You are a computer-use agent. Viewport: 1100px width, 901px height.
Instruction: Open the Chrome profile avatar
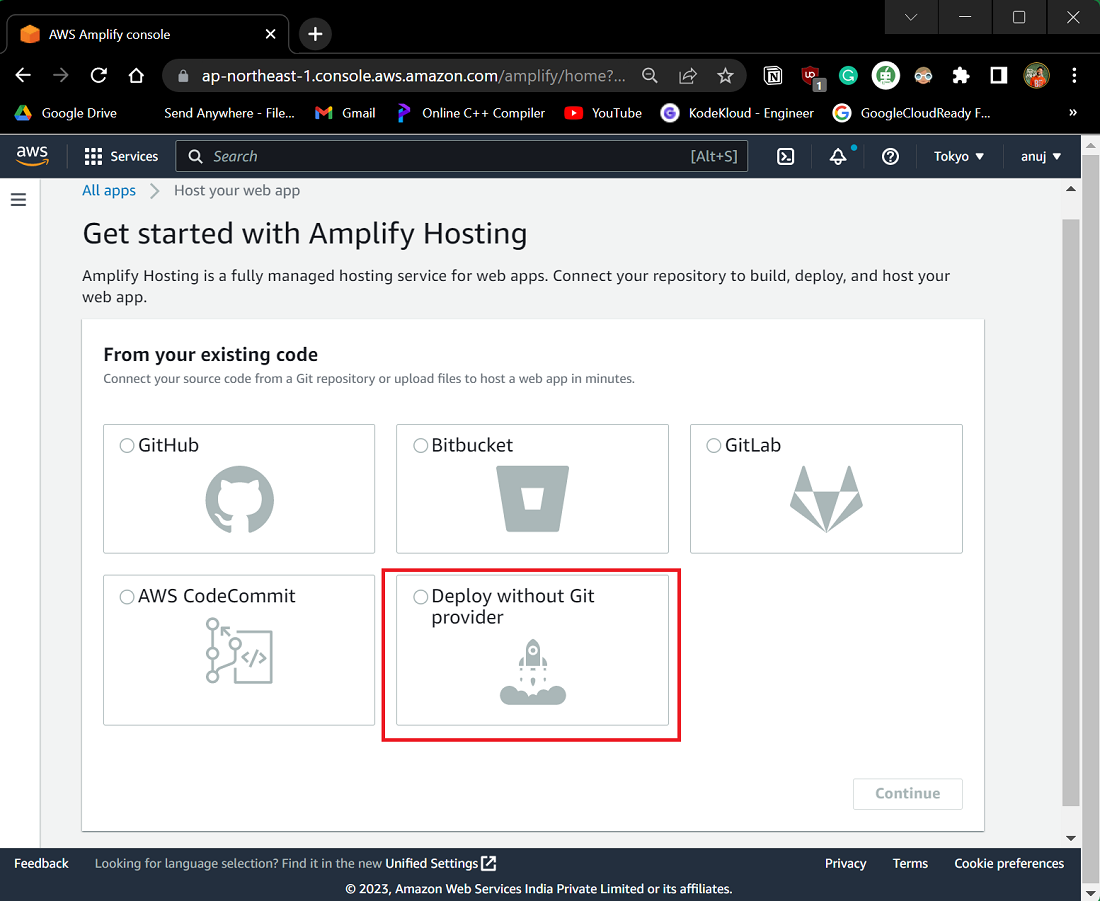(1036, 76)
